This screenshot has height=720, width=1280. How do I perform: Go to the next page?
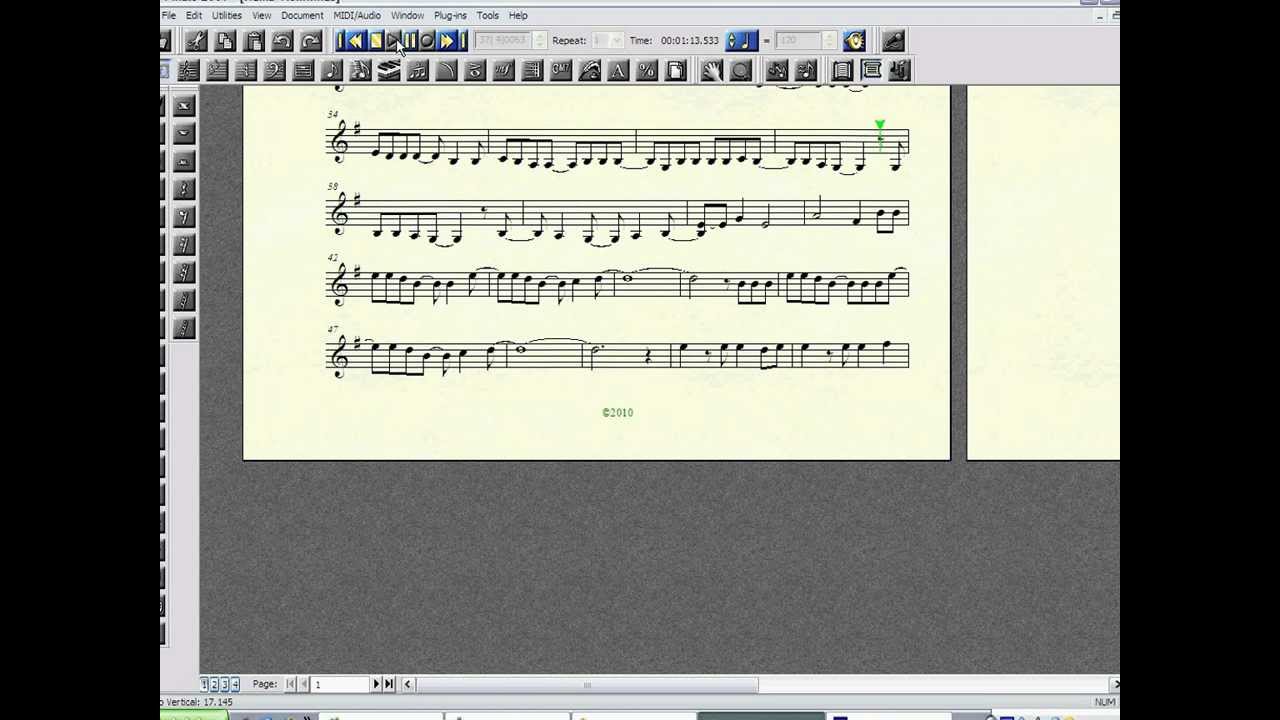click(376, 684)
